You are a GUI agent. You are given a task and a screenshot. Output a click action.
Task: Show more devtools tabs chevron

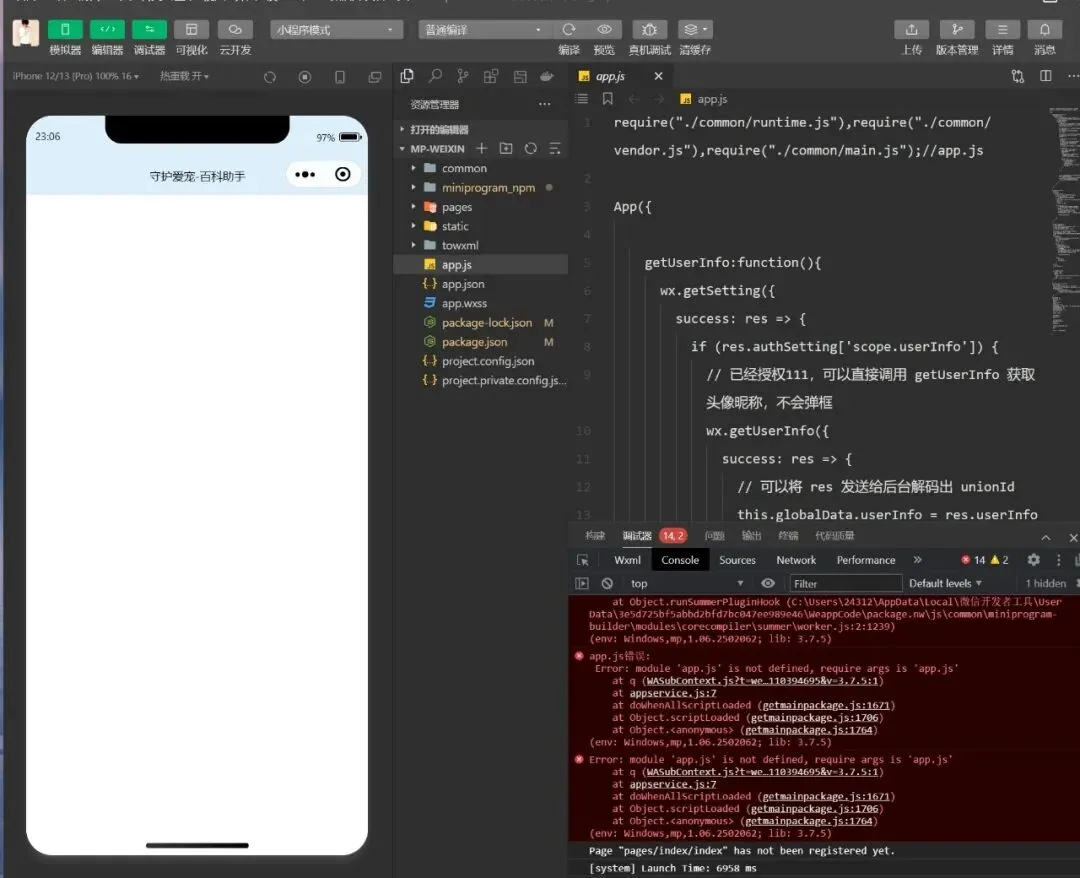point(917,560)
